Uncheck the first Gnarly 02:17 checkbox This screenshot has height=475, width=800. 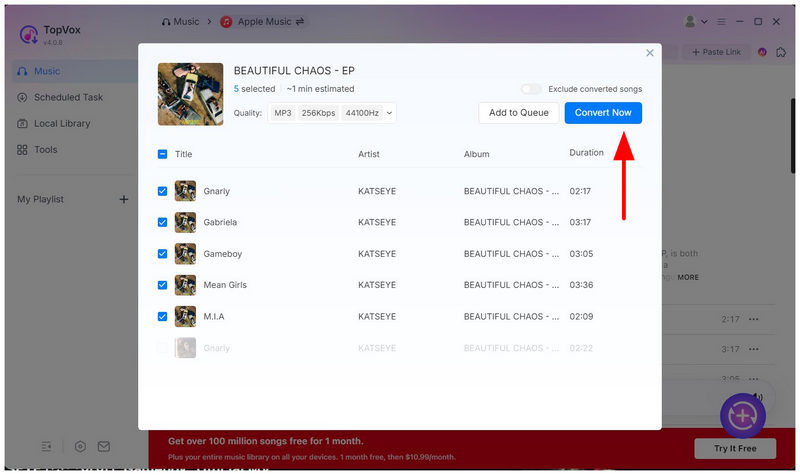point(162,191)
